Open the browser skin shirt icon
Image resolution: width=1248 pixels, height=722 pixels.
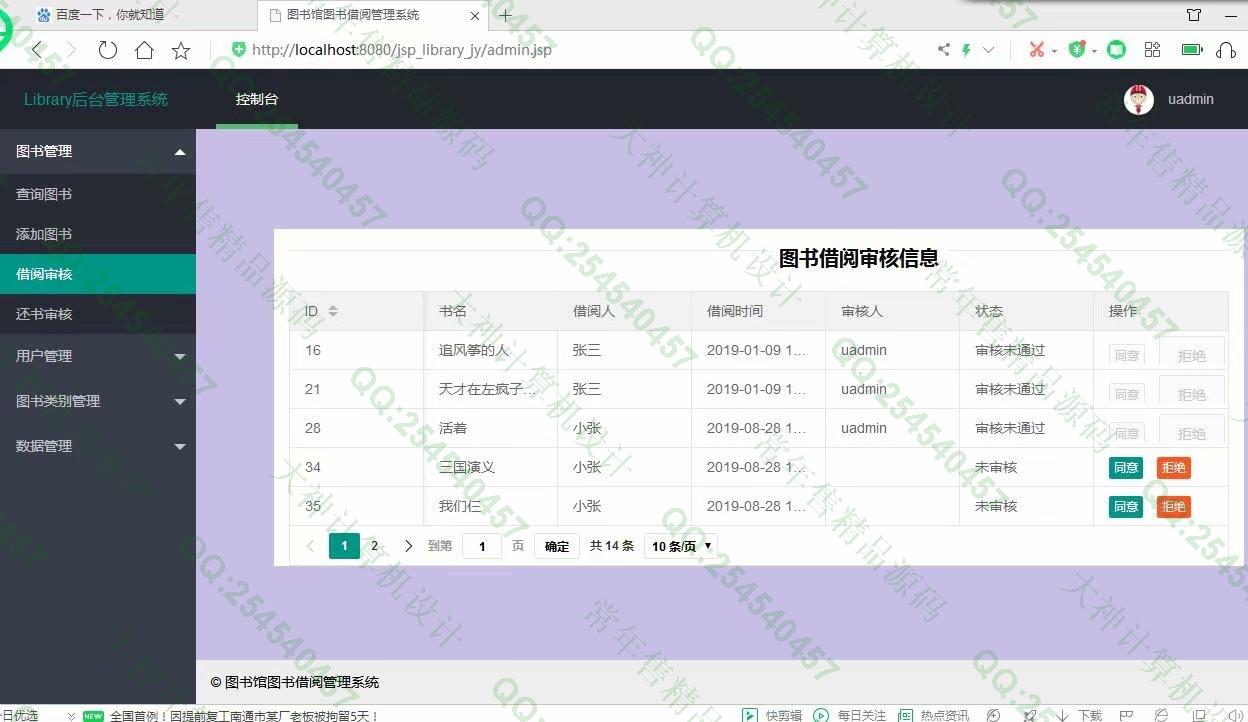[1194, 15]
